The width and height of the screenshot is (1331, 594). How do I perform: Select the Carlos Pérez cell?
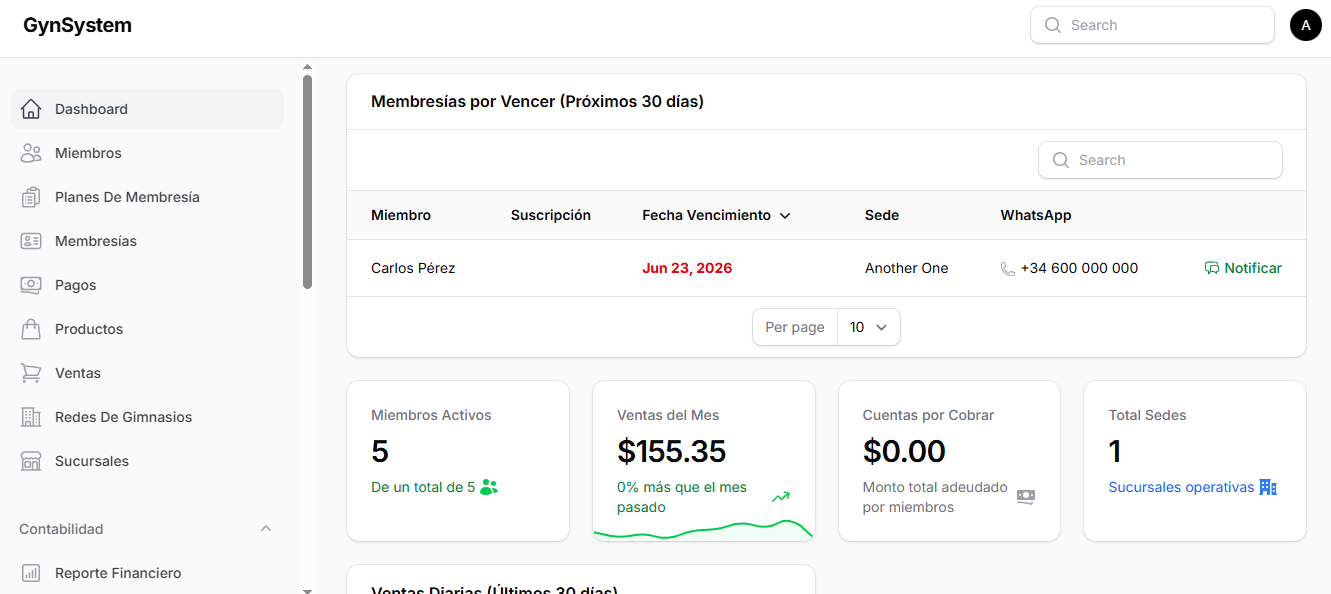413,268
